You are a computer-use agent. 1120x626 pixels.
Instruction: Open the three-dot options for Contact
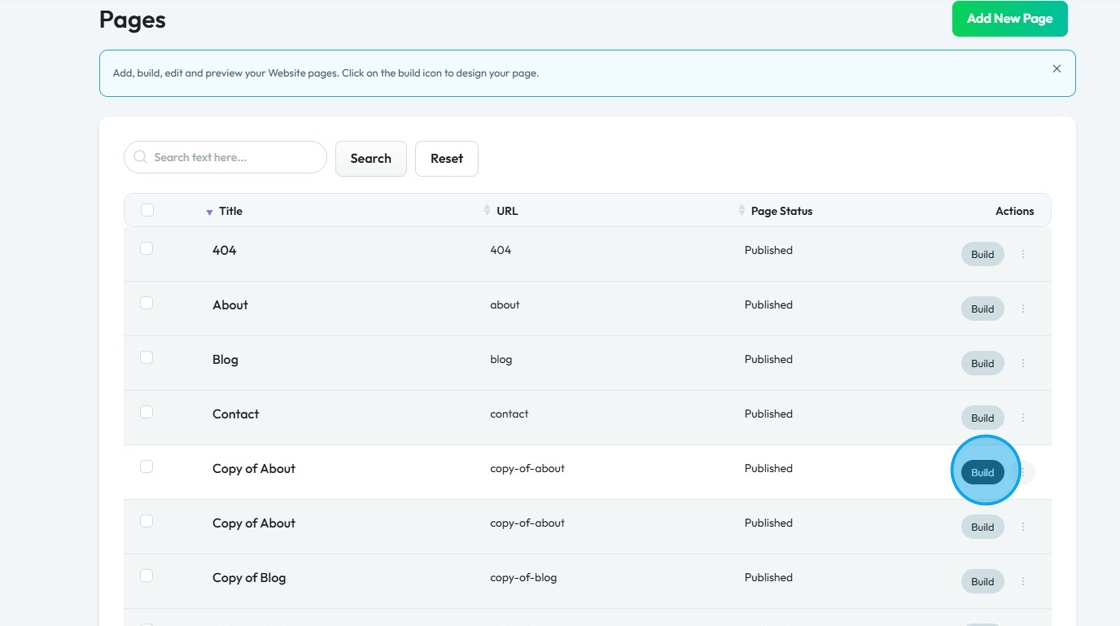click(x=1023, y=418)
